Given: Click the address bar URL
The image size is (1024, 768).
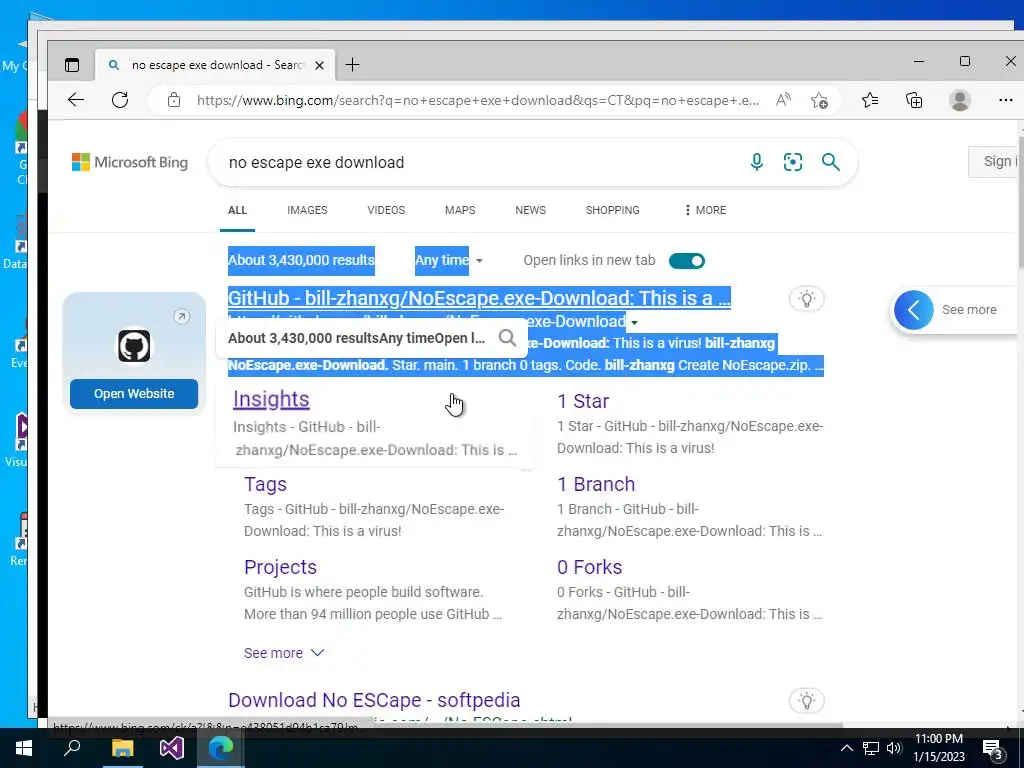Looking at the screenshot, I should click(x=477, y=101).
